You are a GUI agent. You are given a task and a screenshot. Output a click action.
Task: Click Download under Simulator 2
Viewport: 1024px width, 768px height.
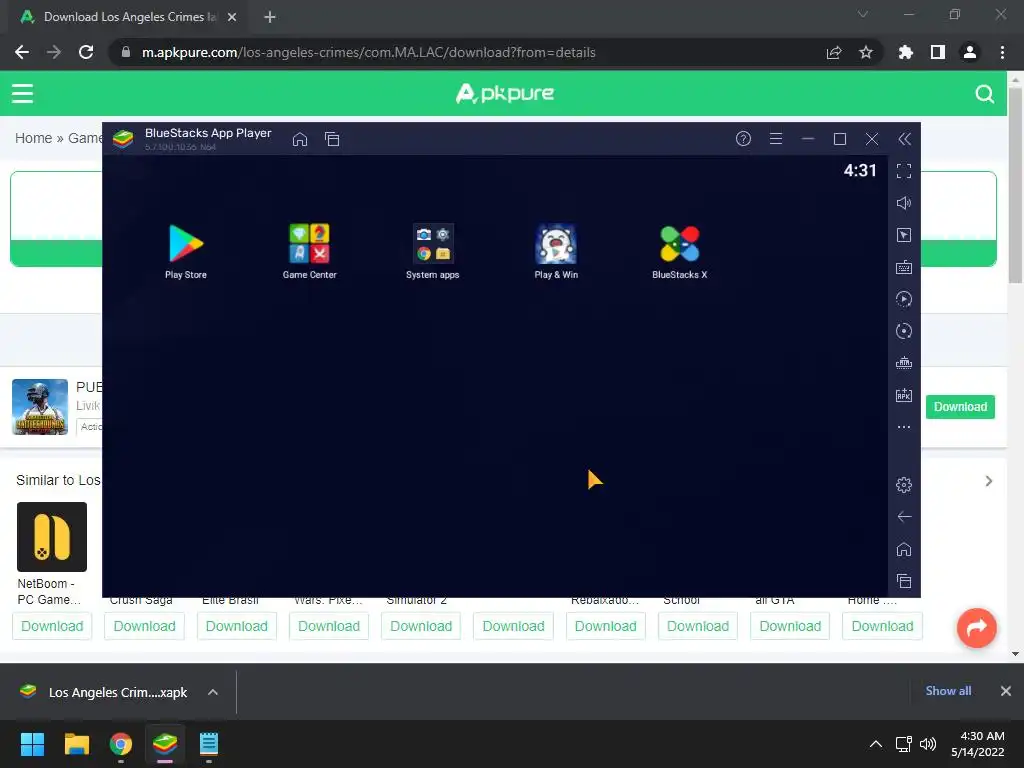(421, 626)
